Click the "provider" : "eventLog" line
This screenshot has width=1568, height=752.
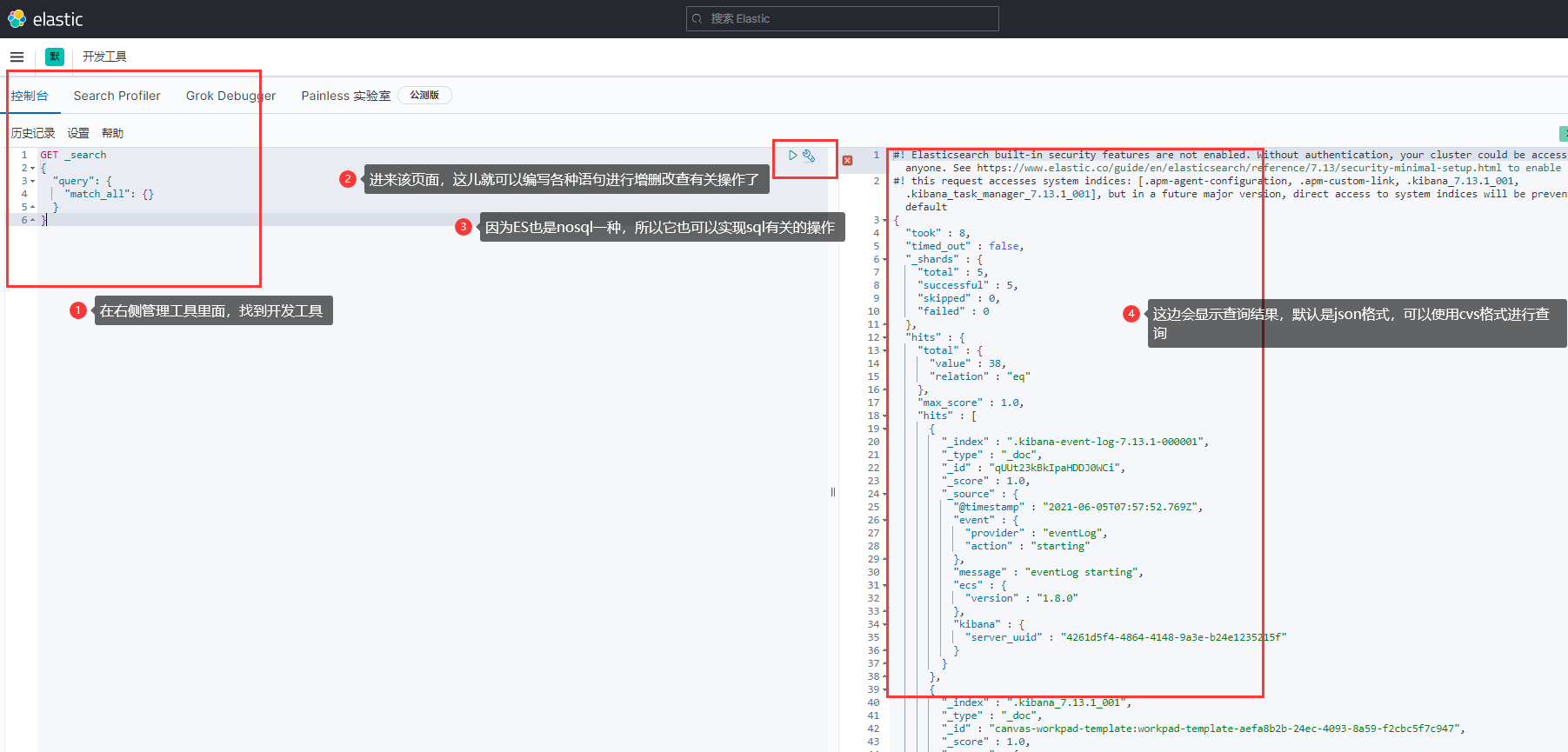click(1036, 533)
